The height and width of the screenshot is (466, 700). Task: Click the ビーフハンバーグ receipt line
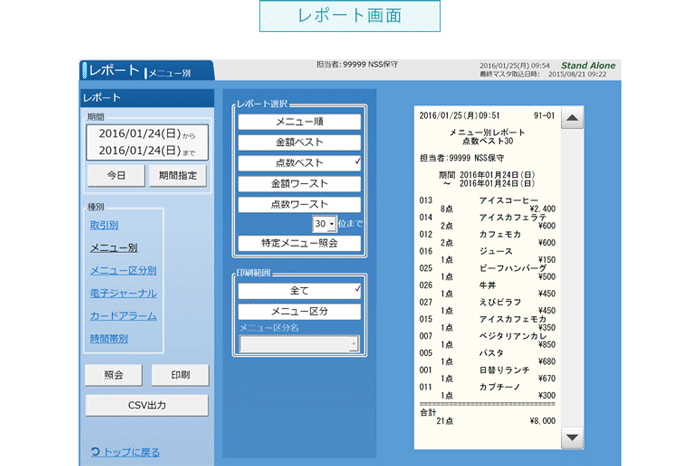[487, 272]
